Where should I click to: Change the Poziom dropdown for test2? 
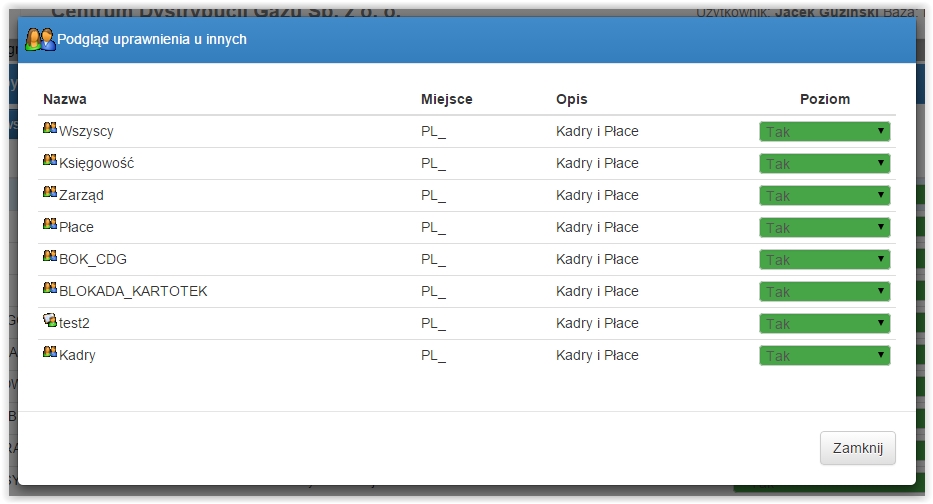tap(824, 324)
